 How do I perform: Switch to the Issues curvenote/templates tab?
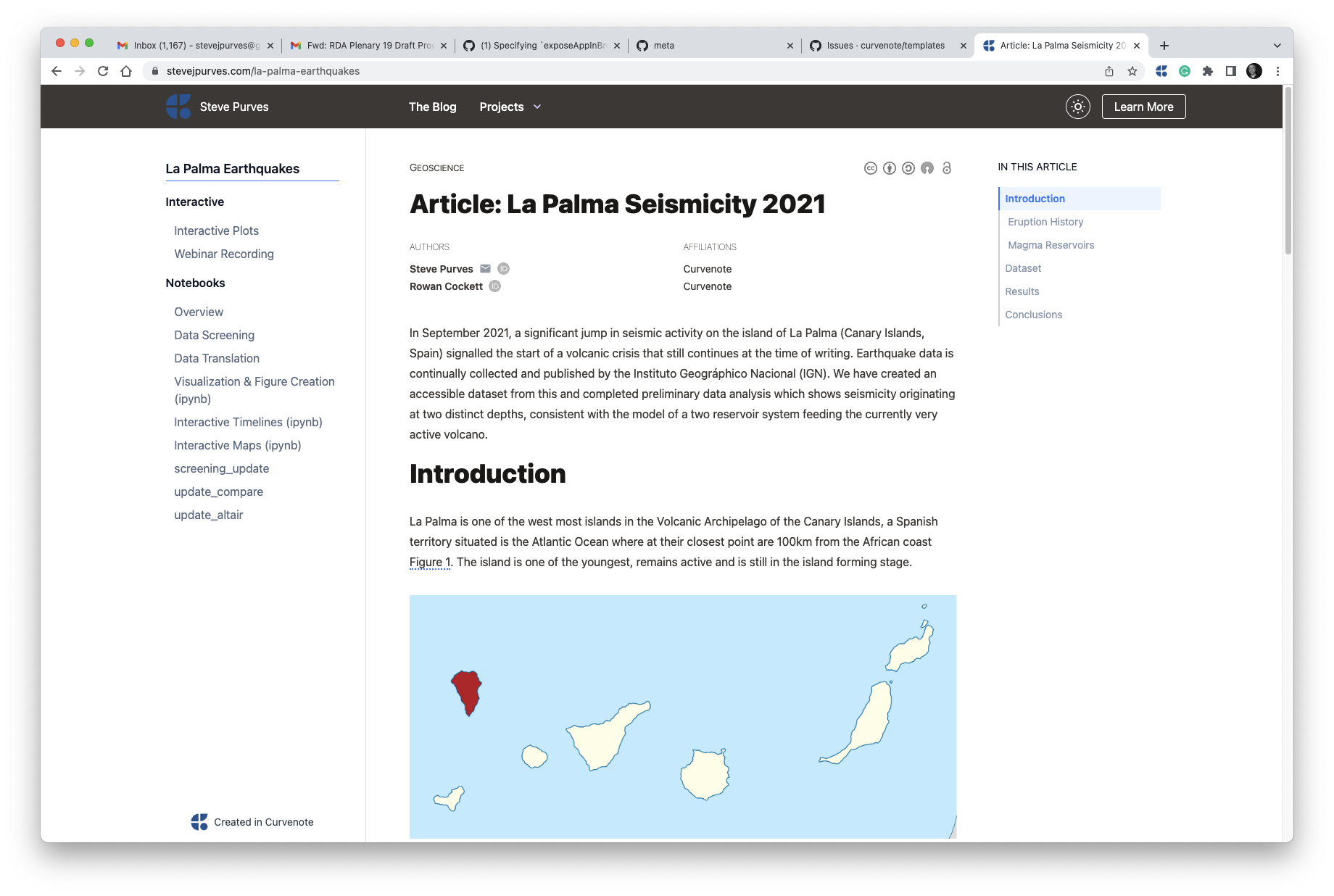(x=885, y=46)
